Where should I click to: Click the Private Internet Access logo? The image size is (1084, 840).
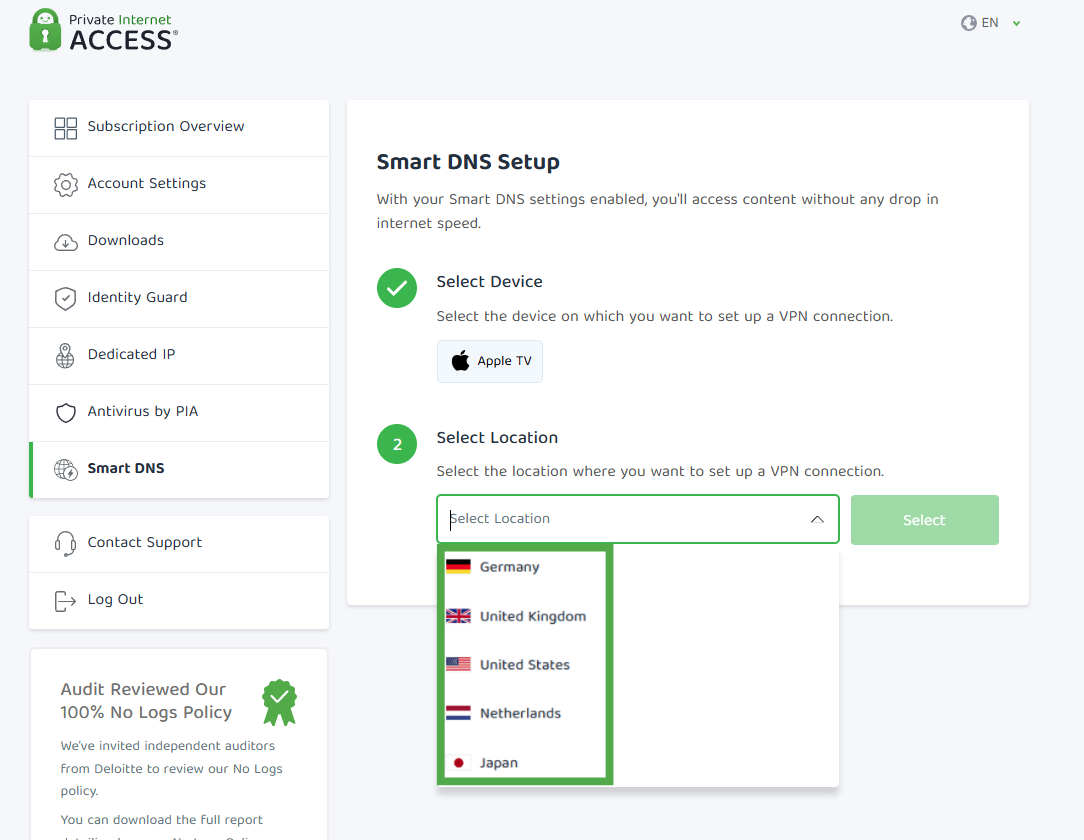pyautogui.click(x=104, y=31)
